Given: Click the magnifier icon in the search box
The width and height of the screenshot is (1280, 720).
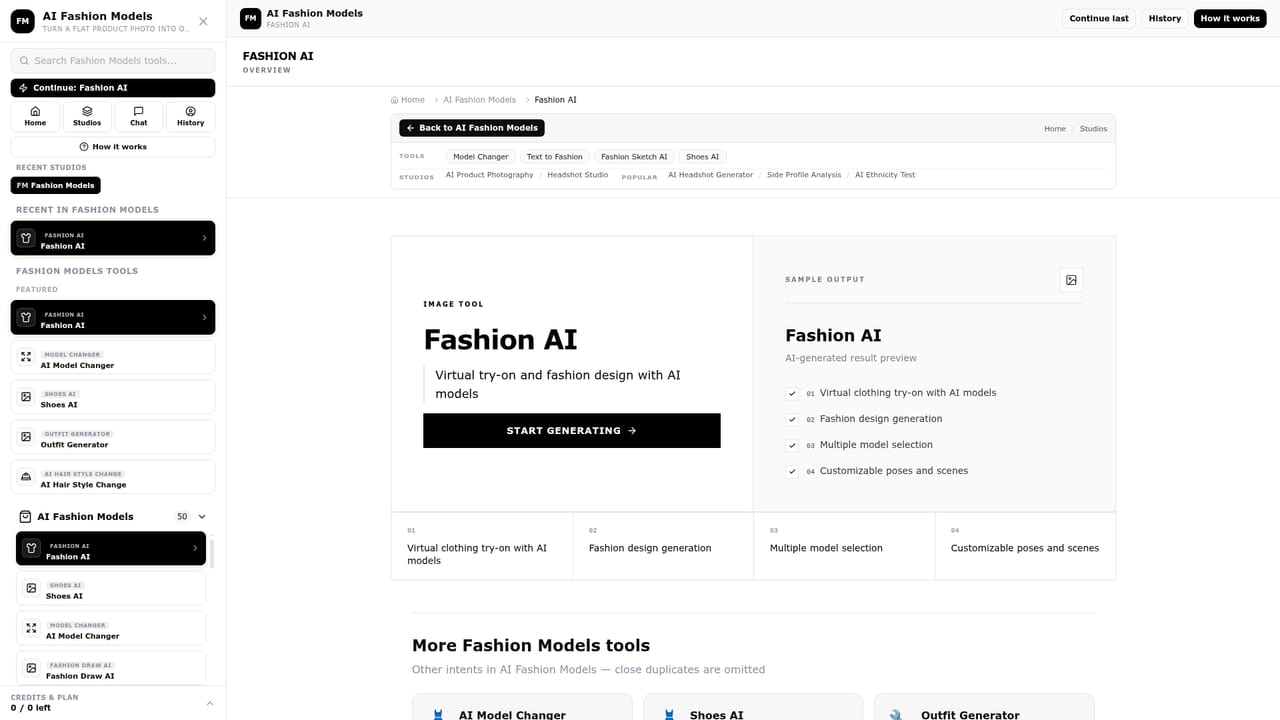Looking at the screenshot, I should [24, 60].
